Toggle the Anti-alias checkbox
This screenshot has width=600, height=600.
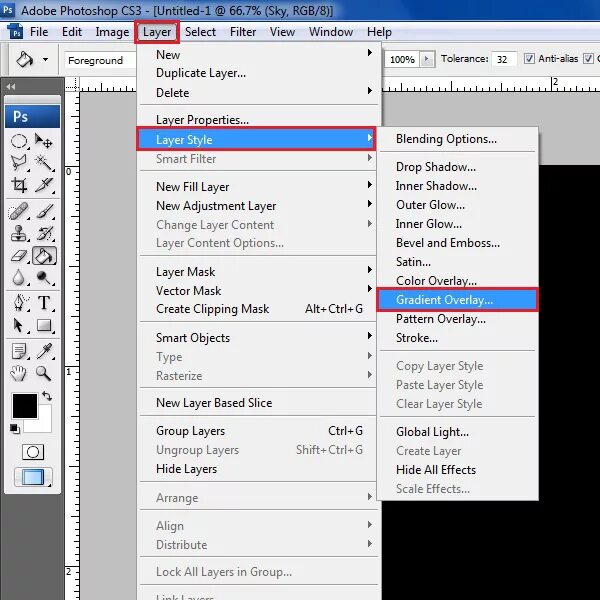coord(529,59)
